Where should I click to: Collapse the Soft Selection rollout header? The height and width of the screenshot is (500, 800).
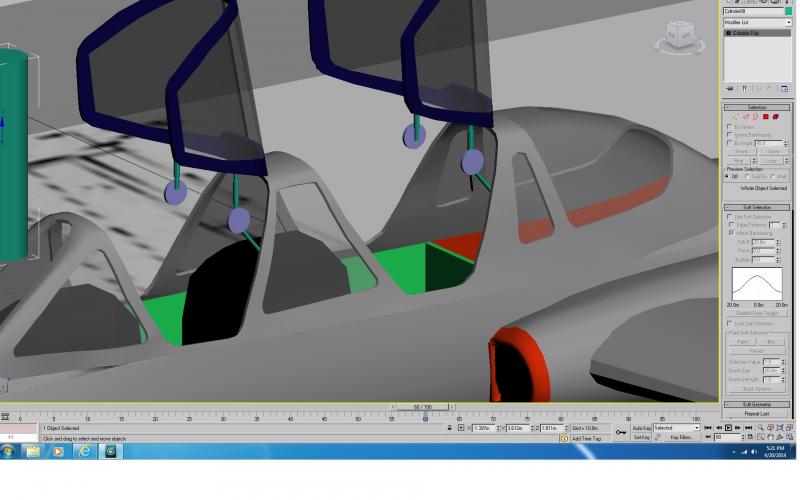[x=757, y=207]
